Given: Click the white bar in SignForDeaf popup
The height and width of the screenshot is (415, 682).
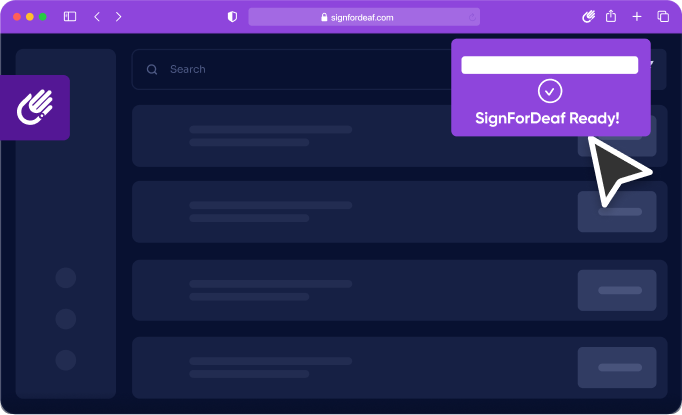Looking at the screenshot, I should (x=550, y=65).
